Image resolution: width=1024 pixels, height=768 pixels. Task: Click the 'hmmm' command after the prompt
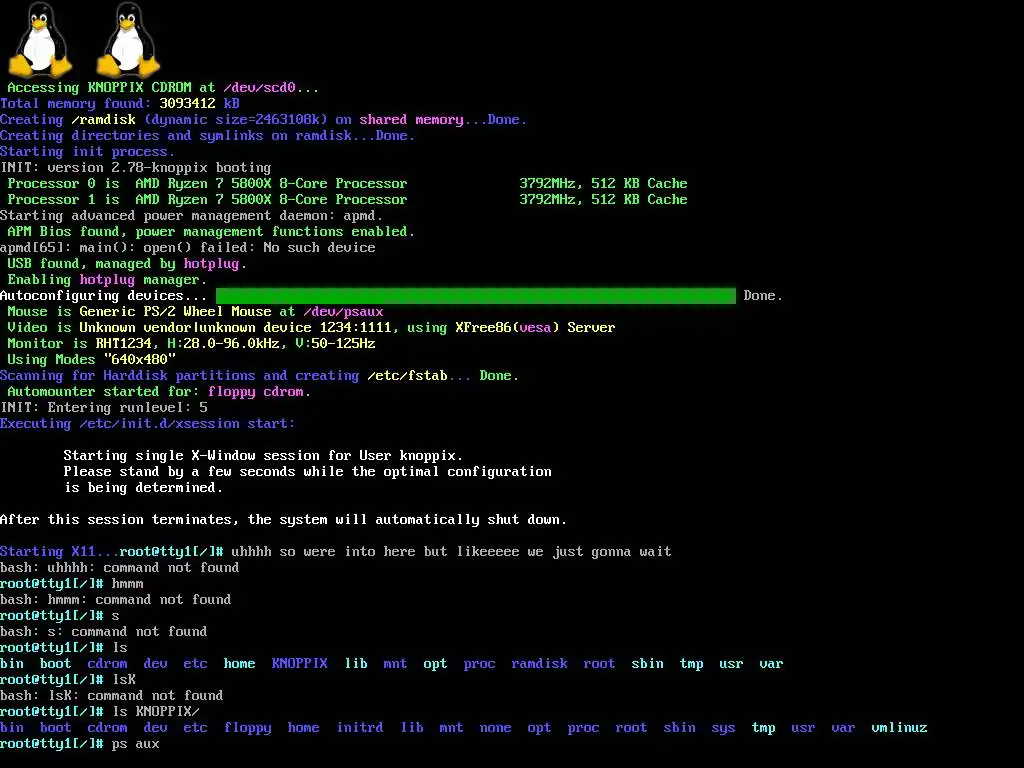point(127,584)
